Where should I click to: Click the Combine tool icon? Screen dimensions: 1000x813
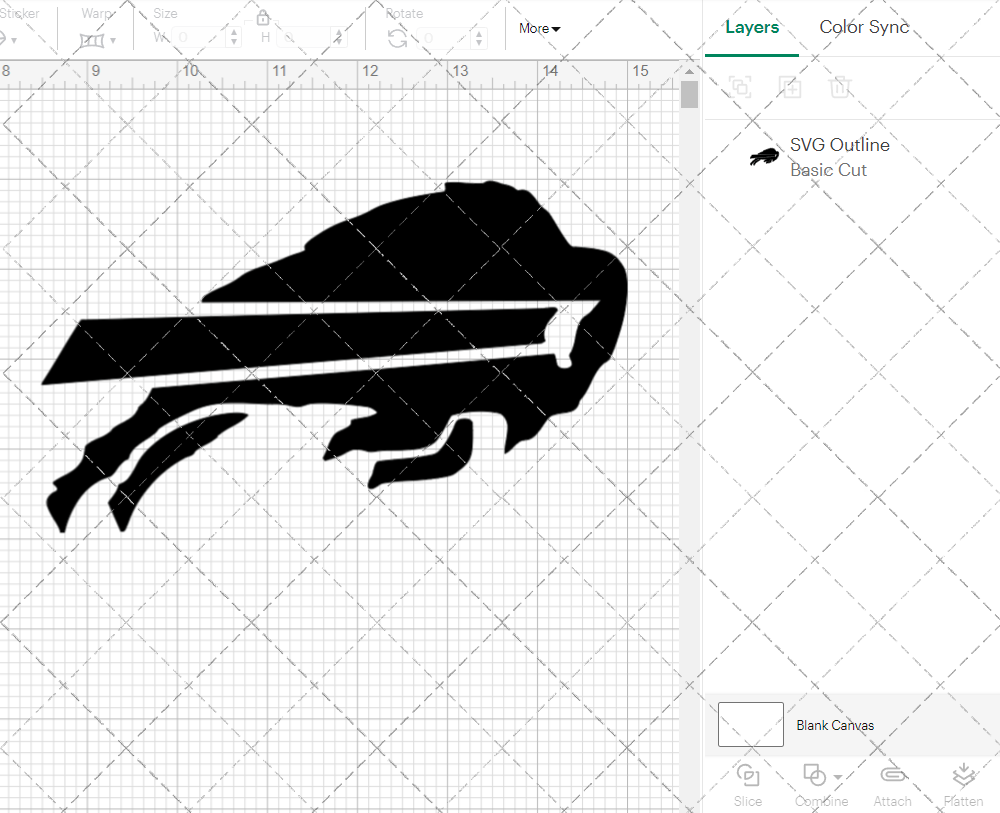tap(814, 775)
